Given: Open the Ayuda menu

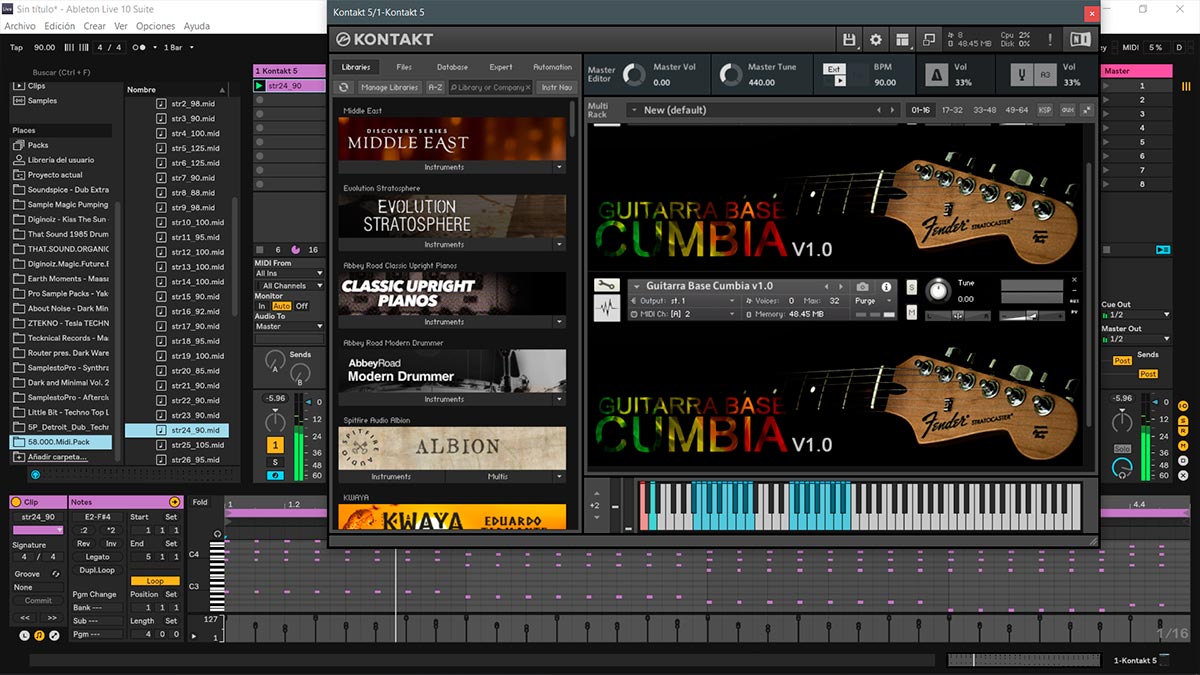Looking at the screenshot, I should tap(197, 26).
